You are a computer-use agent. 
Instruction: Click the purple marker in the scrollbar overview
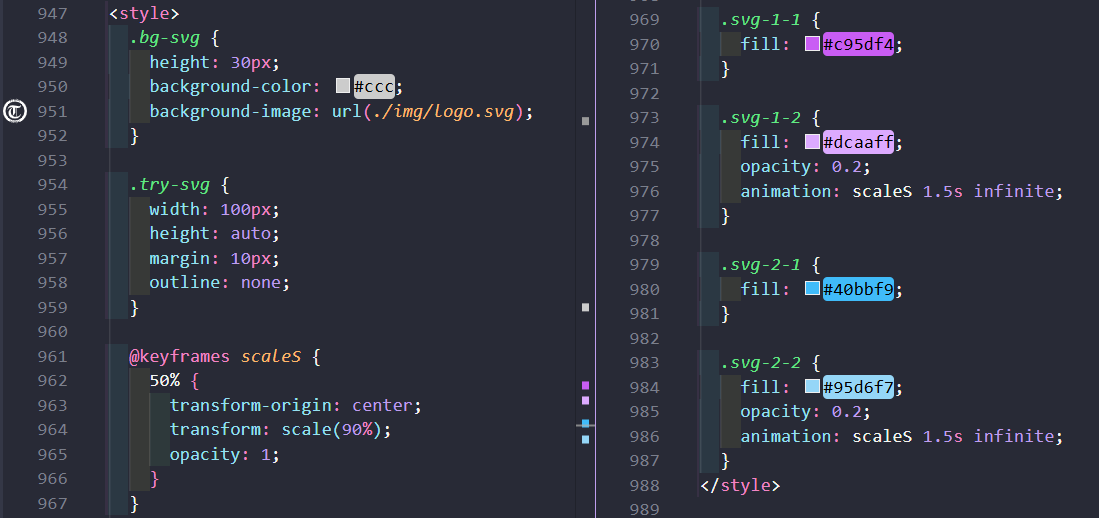tap(586, 385)
